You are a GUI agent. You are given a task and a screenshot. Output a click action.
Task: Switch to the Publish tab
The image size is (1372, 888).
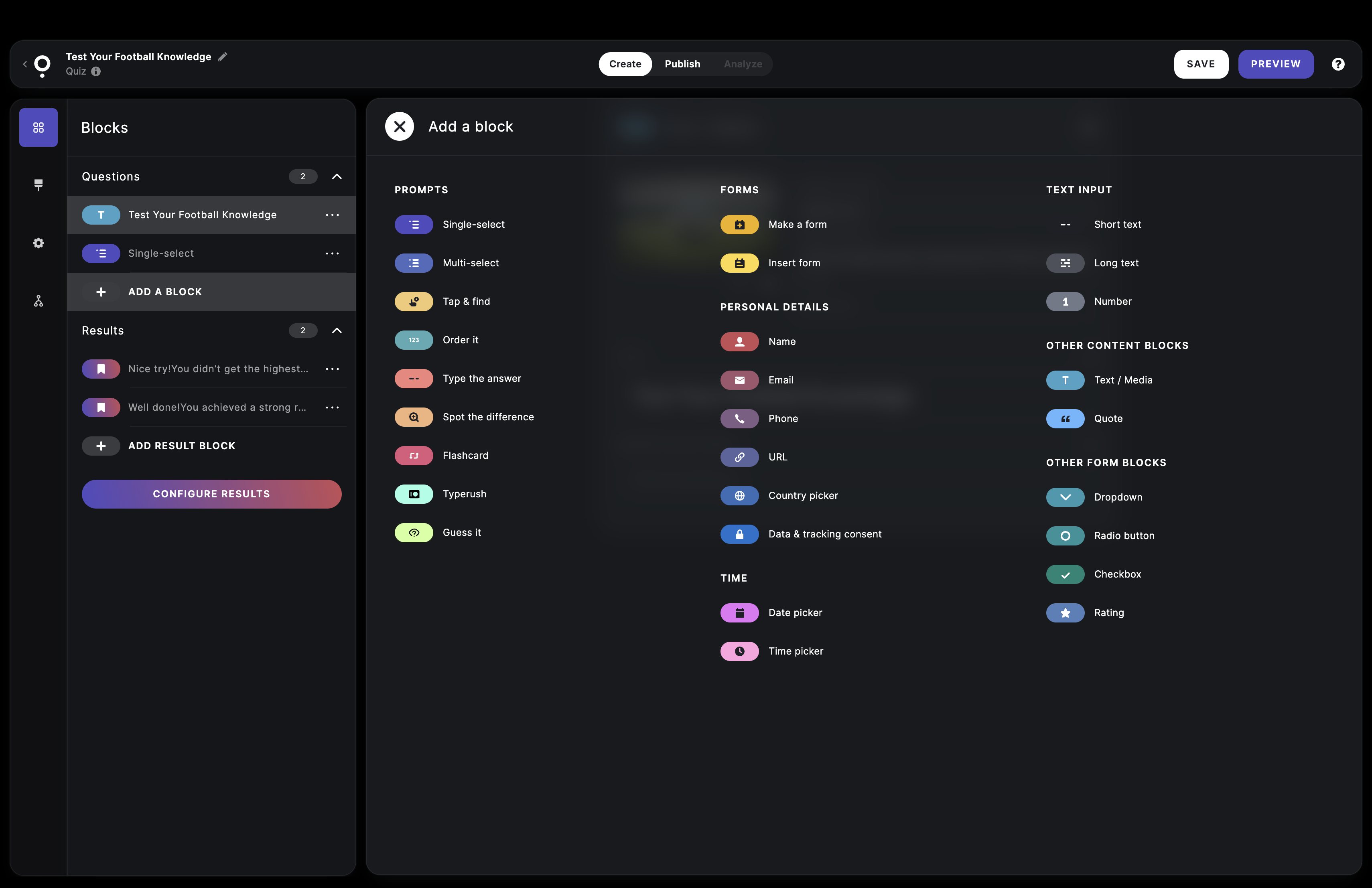[682, 64]
